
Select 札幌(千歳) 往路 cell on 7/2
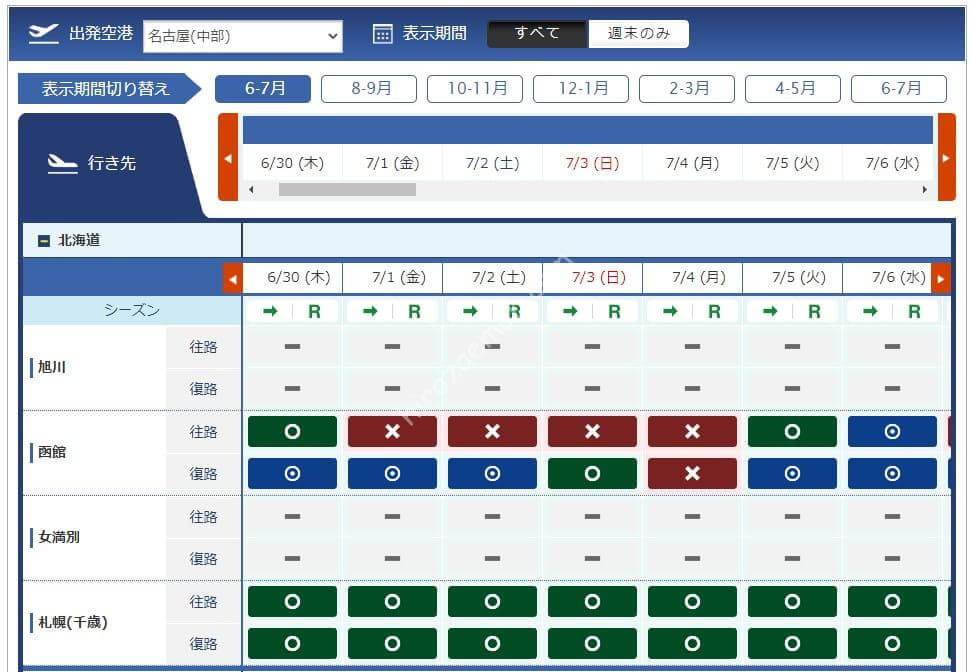click(x=492, y=601)
